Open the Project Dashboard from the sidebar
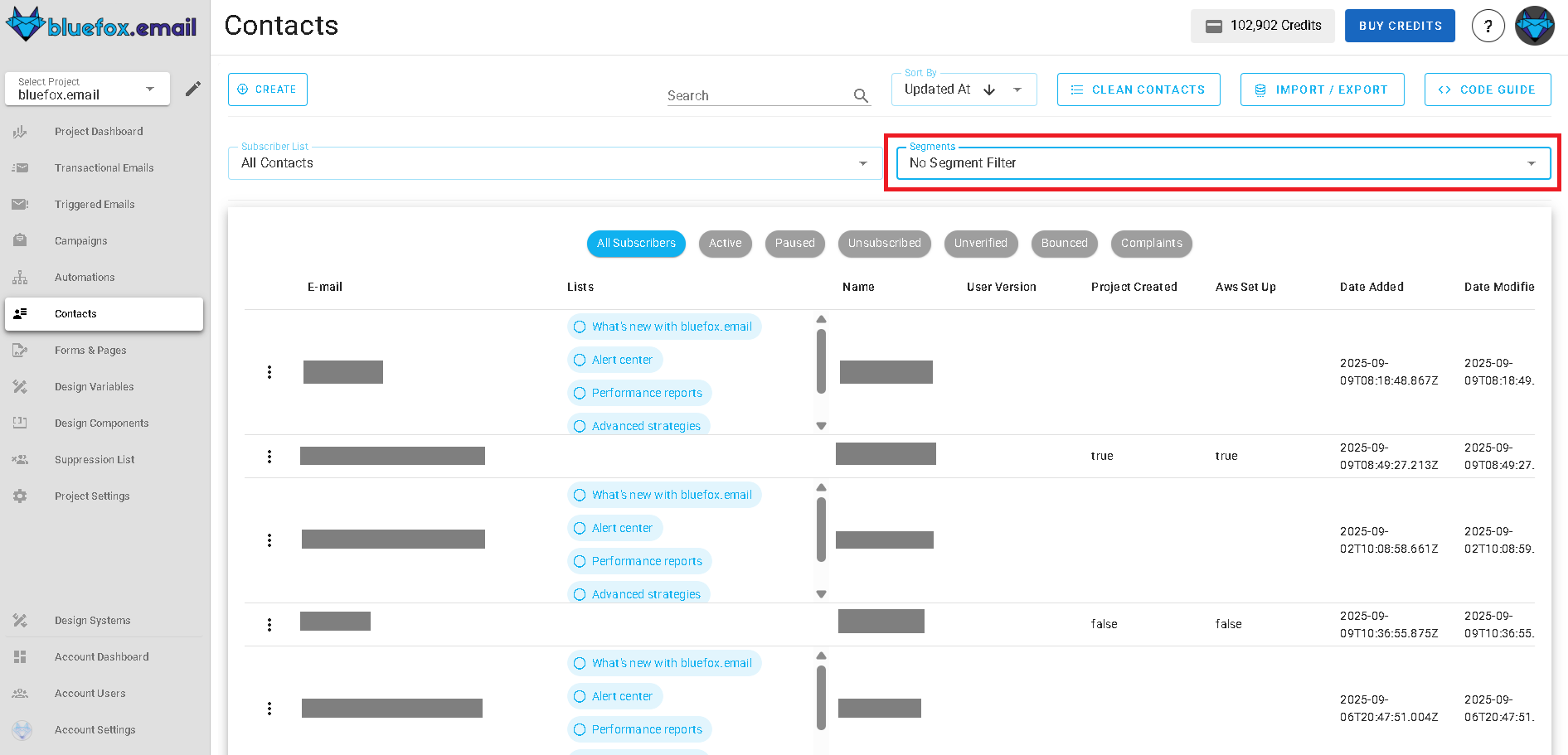1568x755 pixels. pyautogui.click(x=99, y=131)
